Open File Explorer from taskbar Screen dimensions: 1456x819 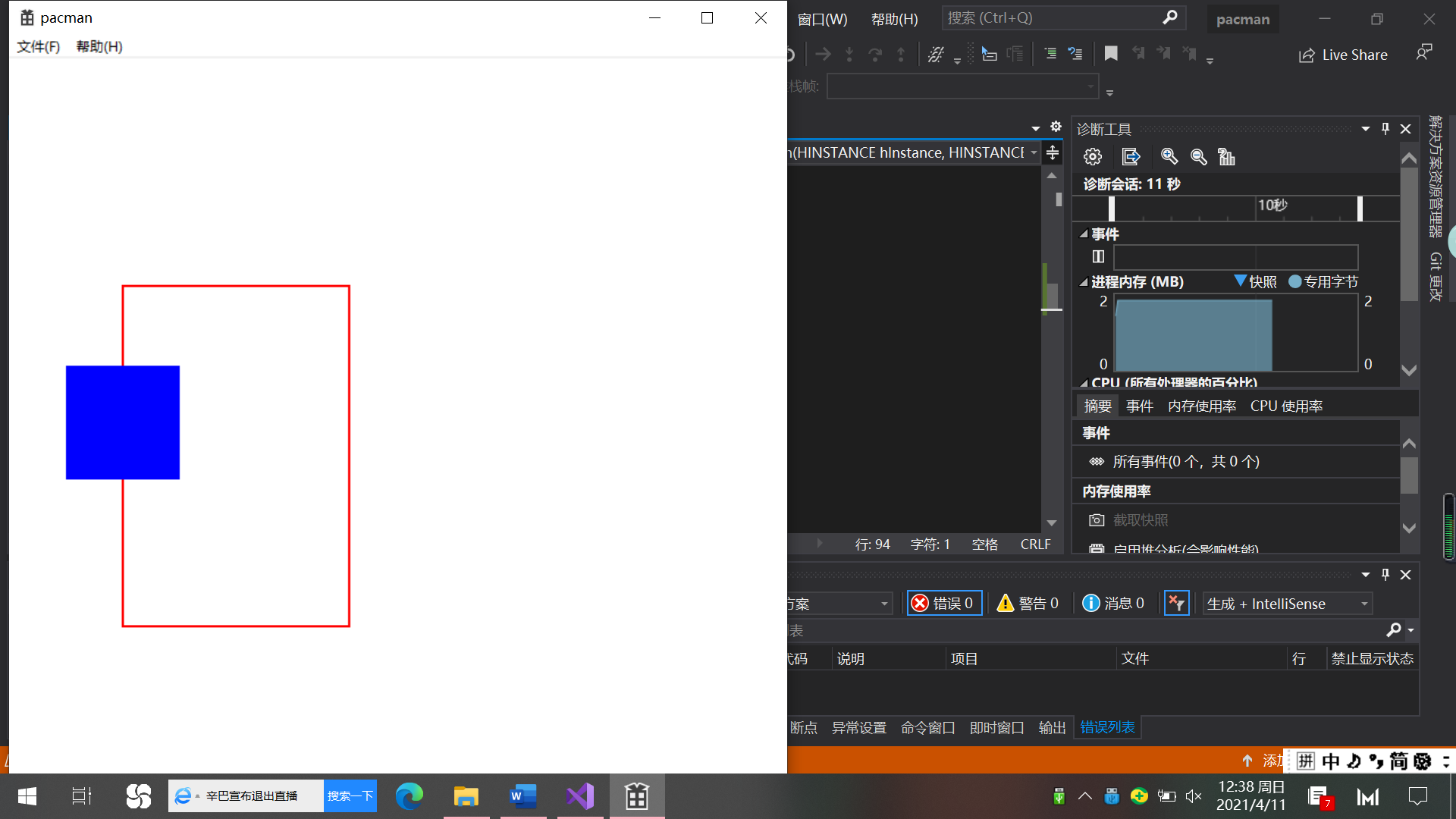[466, 796]
